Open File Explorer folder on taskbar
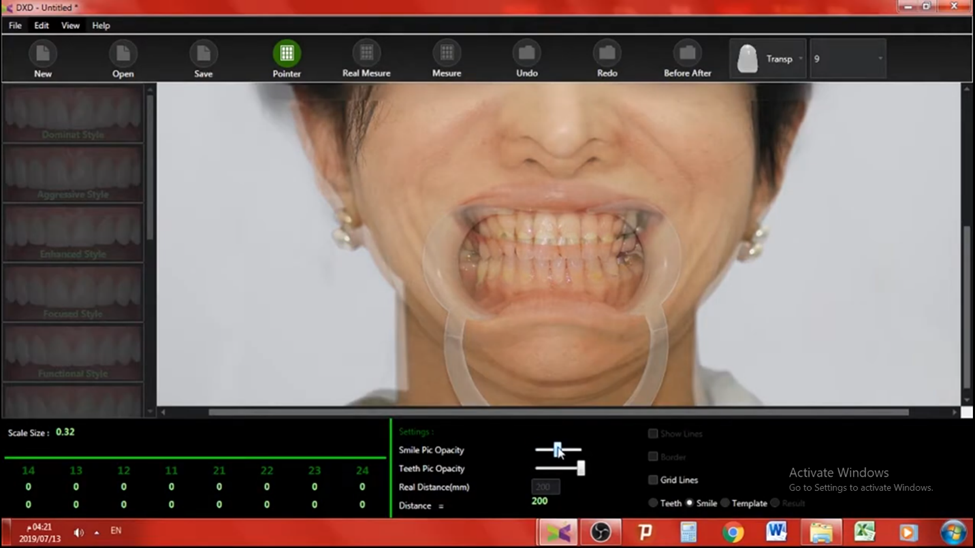 821,532
